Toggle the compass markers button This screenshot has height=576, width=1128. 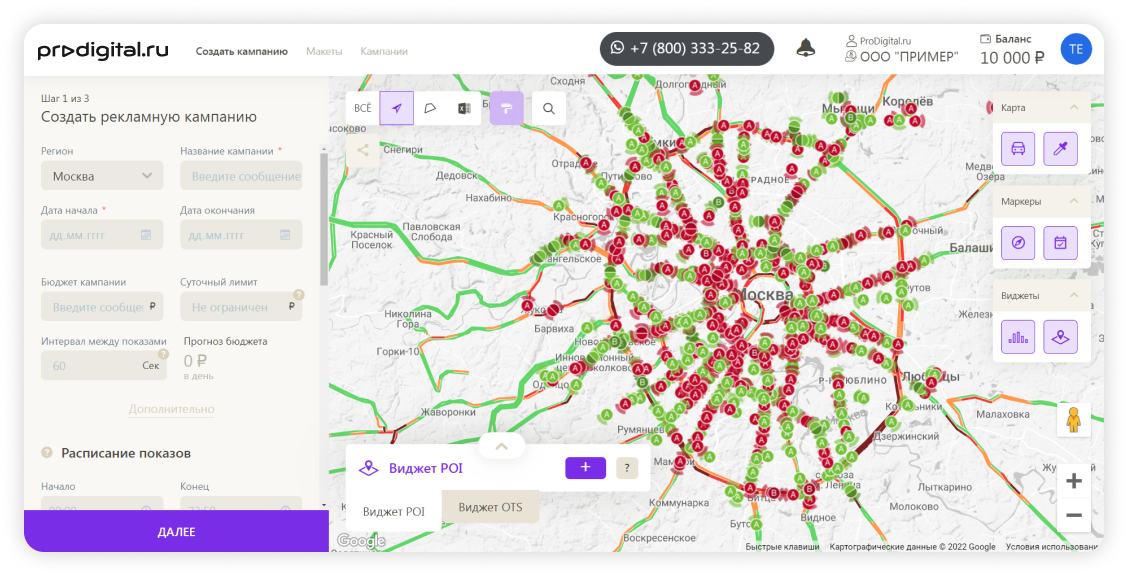[x=1018, y=243]
